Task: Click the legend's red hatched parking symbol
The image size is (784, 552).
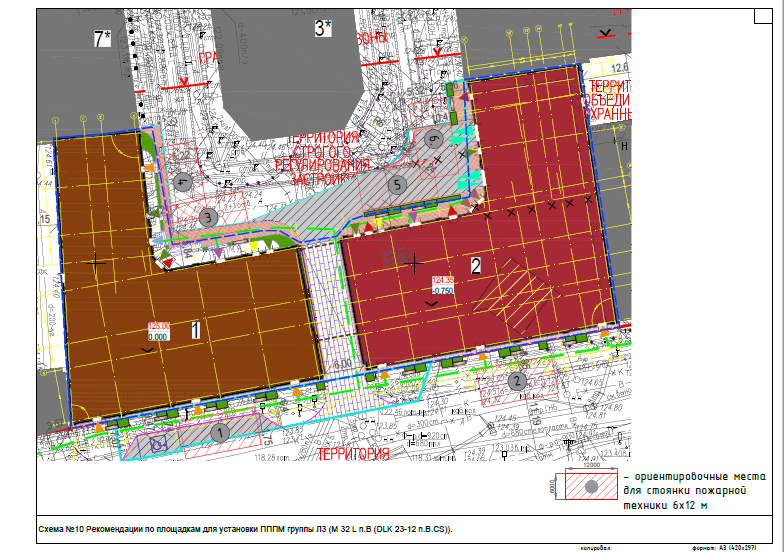Action: (591, 486)
